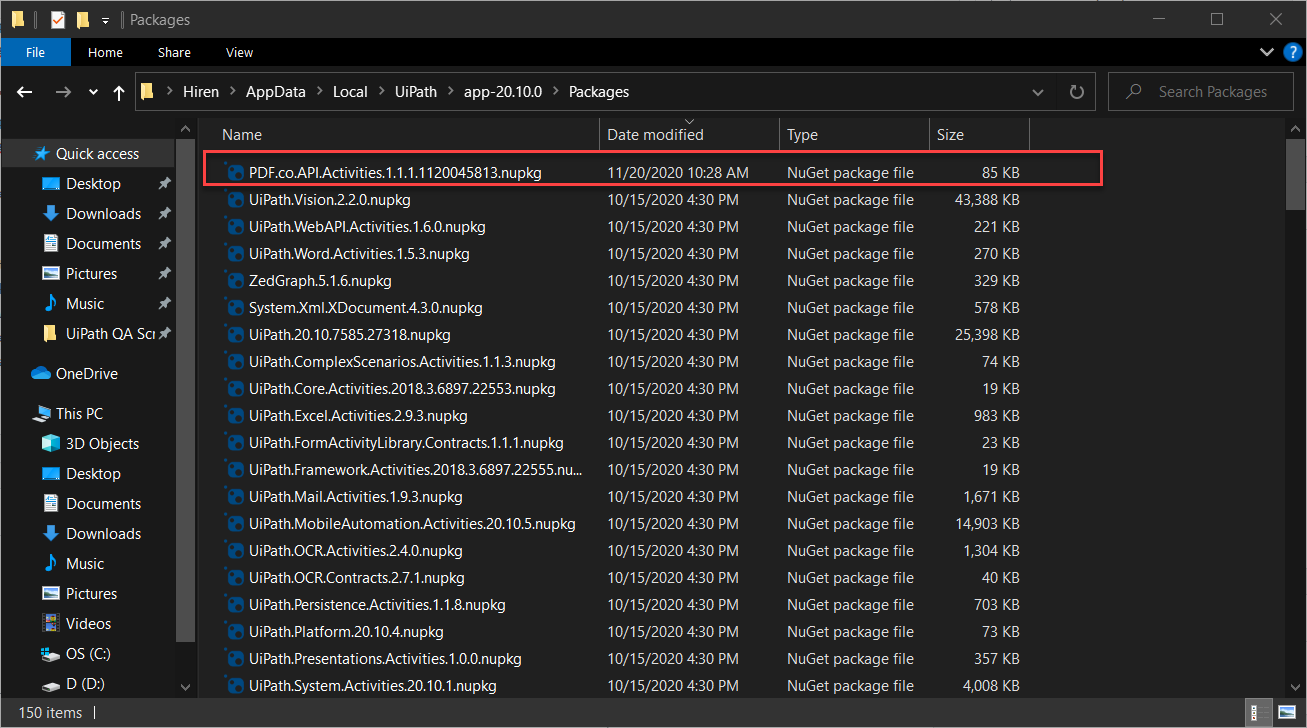Expand the address bar history dropdown
Image resolution: width=1307 pixels, height=728 pixels.
point(1039,92)
